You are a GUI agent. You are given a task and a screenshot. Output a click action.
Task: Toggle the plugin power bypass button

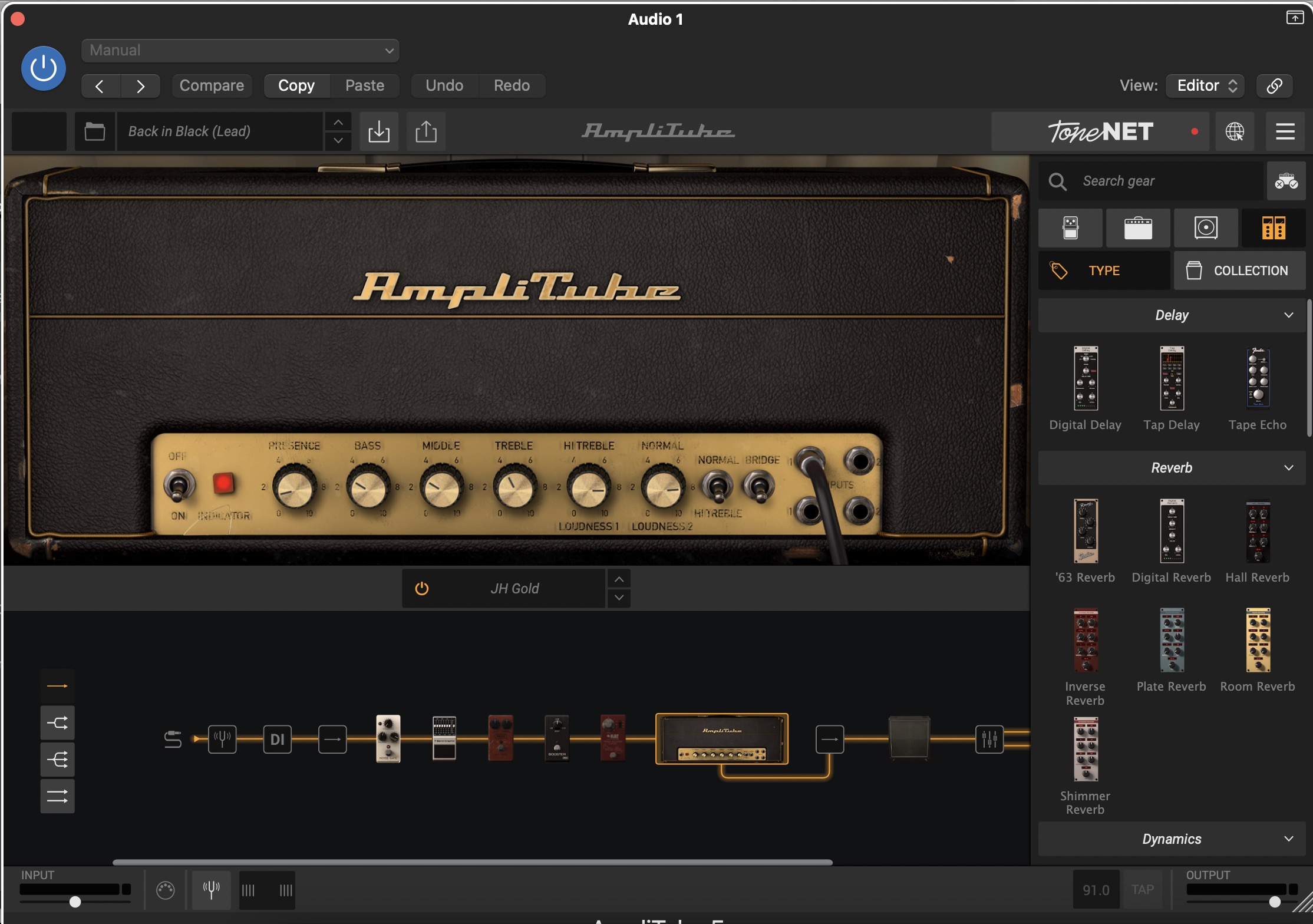click(44, 68)
